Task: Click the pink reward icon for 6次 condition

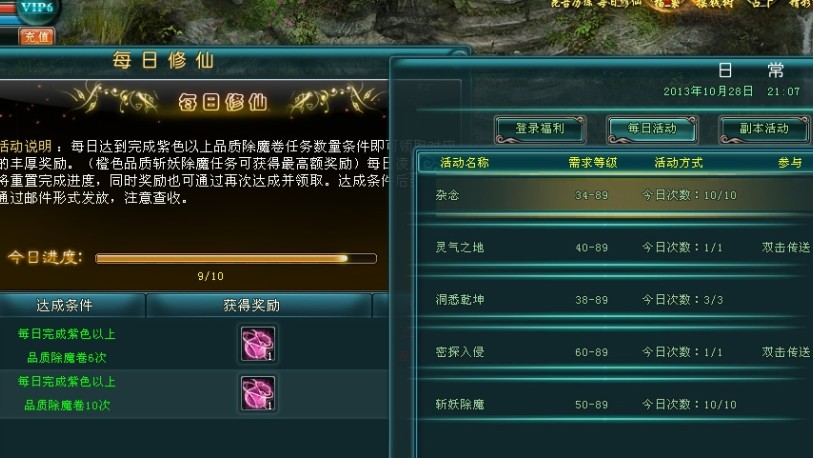Action: pyautogui.click(x=258, y=343)
